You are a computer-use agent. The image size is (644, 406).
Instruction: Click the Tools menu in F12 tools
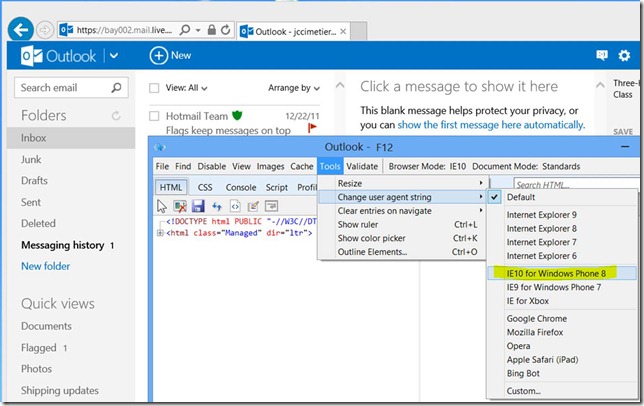330,166
